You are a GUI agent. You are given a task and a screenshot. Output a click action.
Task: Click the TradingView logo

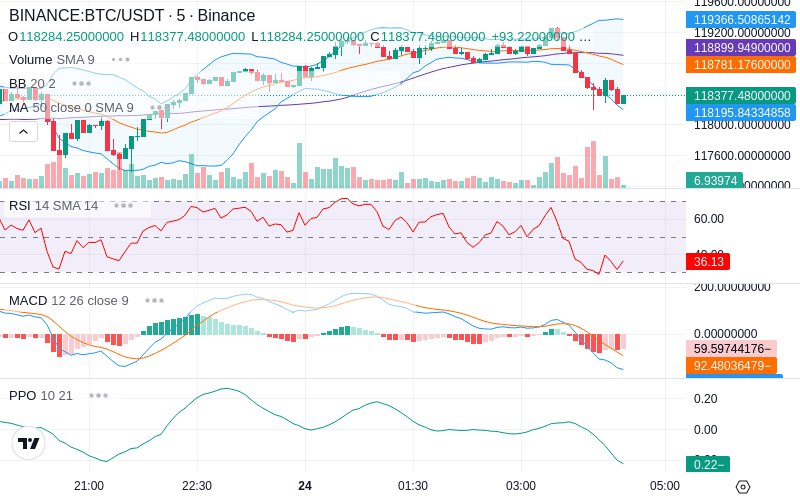(29, 443)
